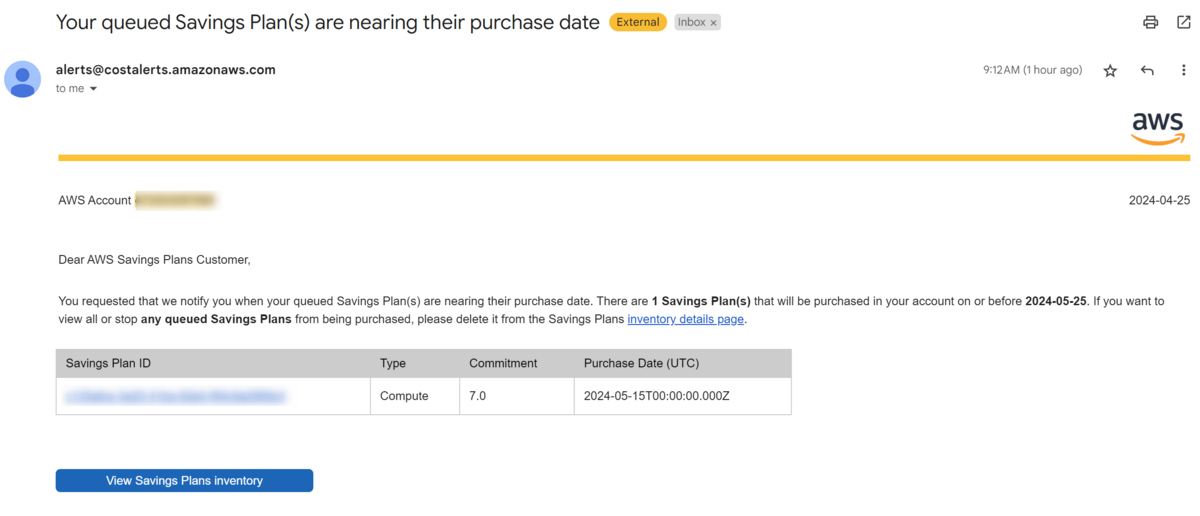Open the blurred Savings Plan ID link

[x=175, y=396]
